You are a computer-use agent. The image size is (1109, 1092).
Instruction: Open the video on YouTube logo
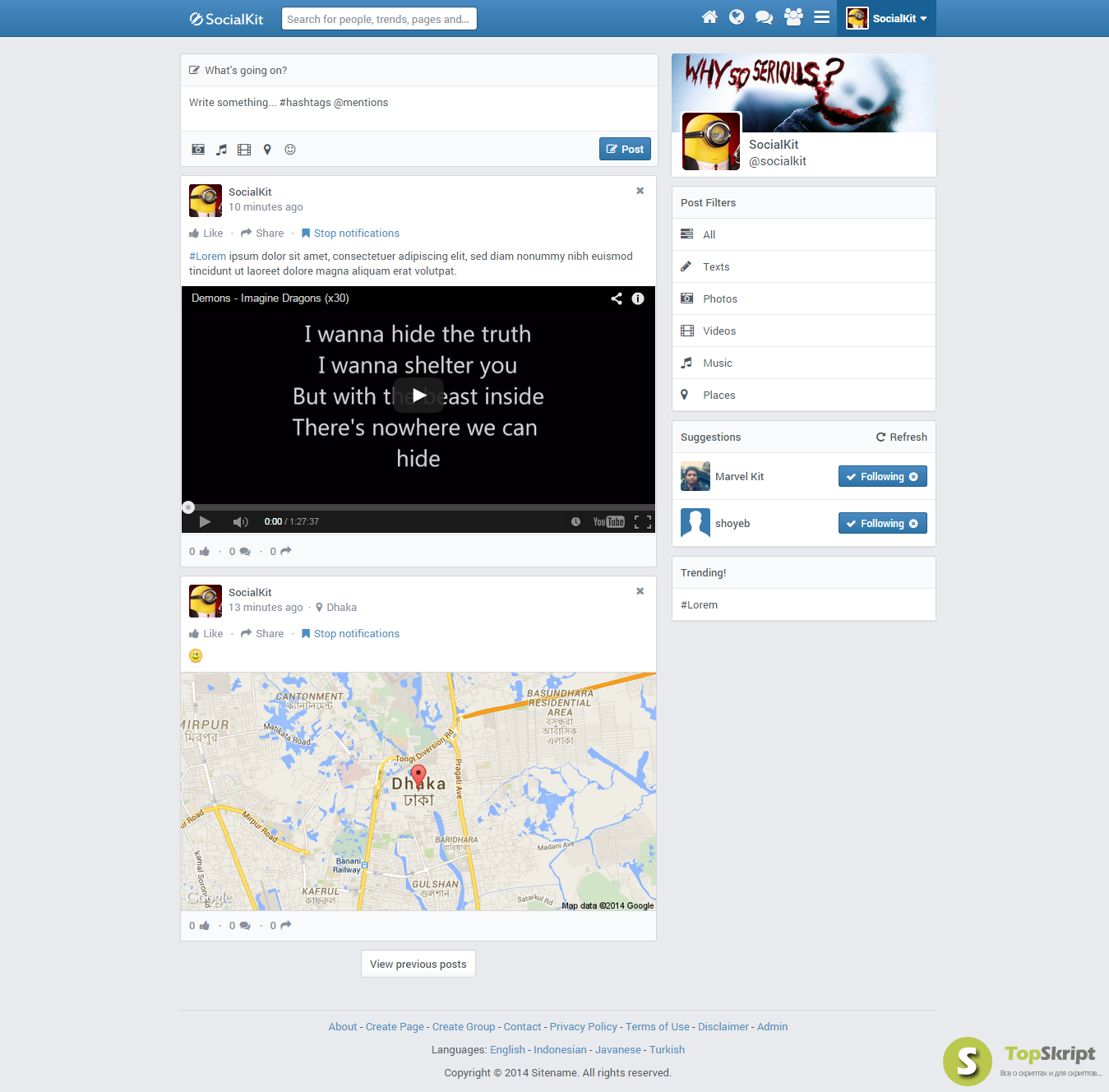coord(609,521)
